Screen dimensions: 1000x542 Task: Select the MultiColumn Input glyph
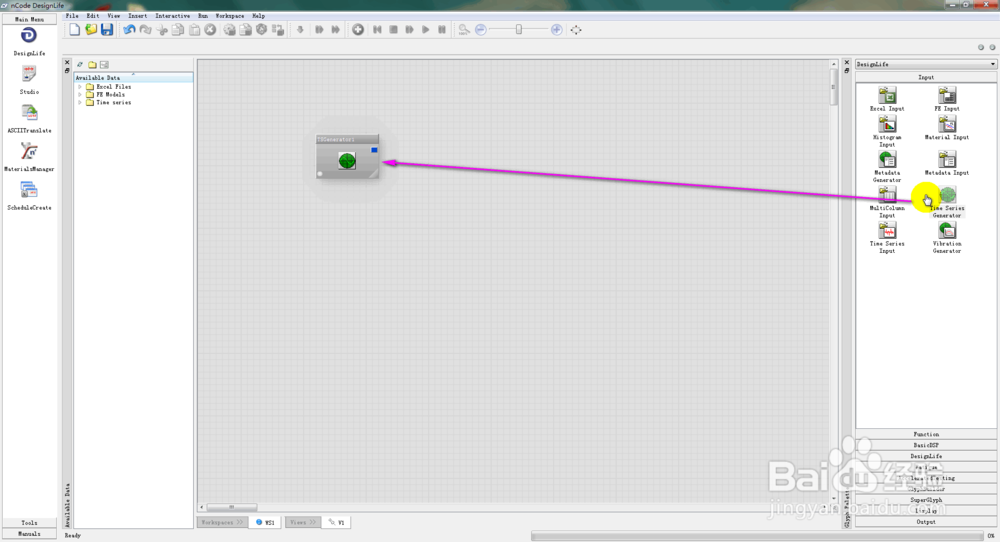click(887, 203)
